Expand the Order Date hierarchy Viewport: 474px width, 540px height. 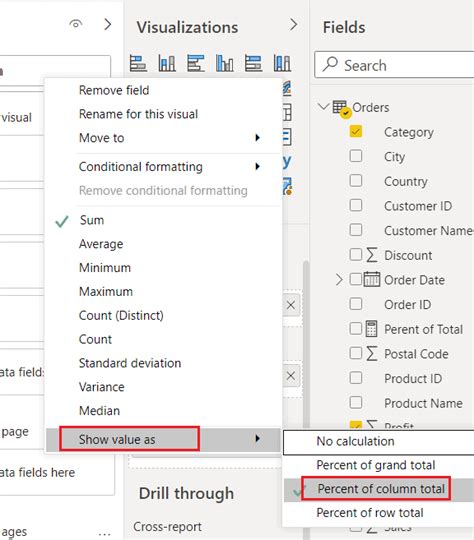tap(339, 280)
